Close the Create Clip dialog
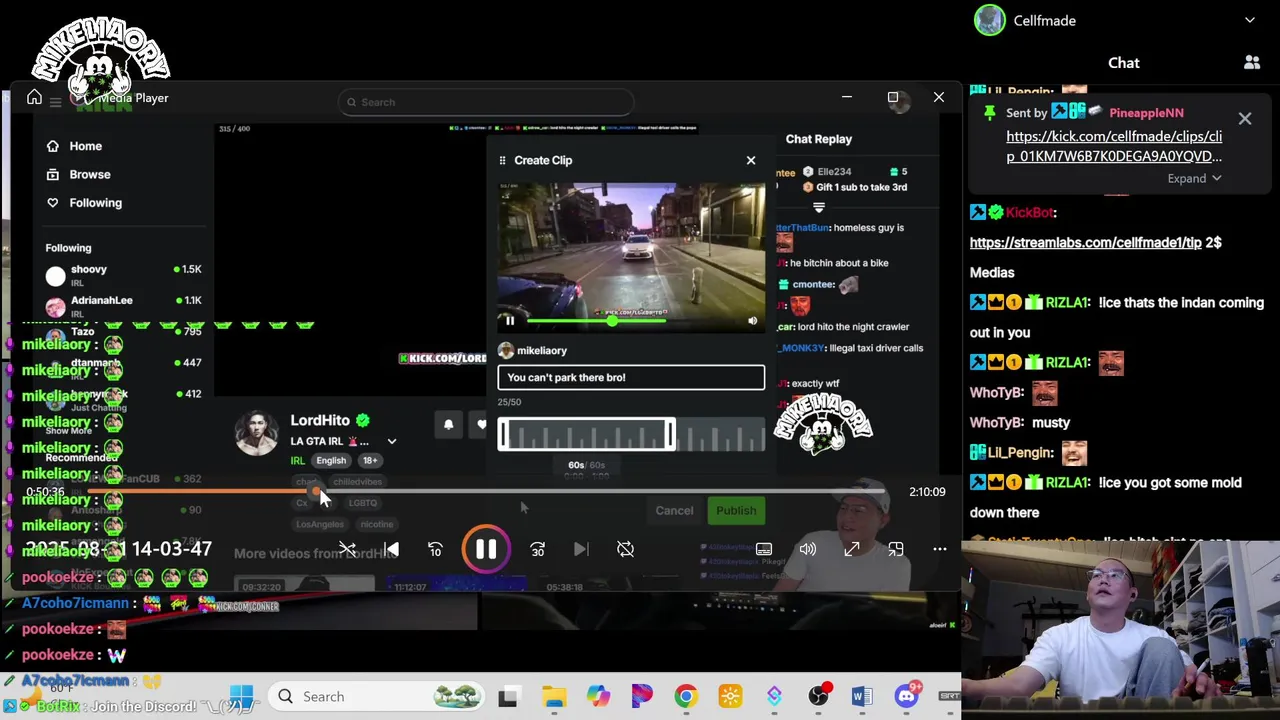This screenshot has width=1280, height=720. (751, 160)
